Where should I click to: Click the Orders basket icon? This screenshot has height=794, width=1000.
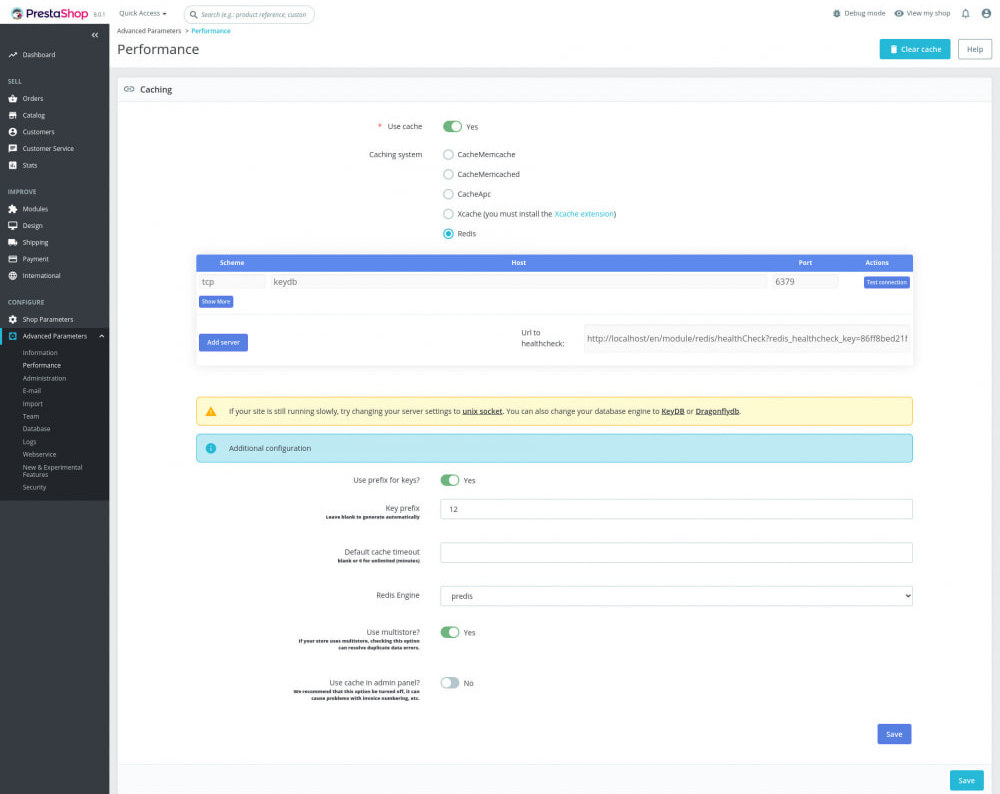click(13, 98)
